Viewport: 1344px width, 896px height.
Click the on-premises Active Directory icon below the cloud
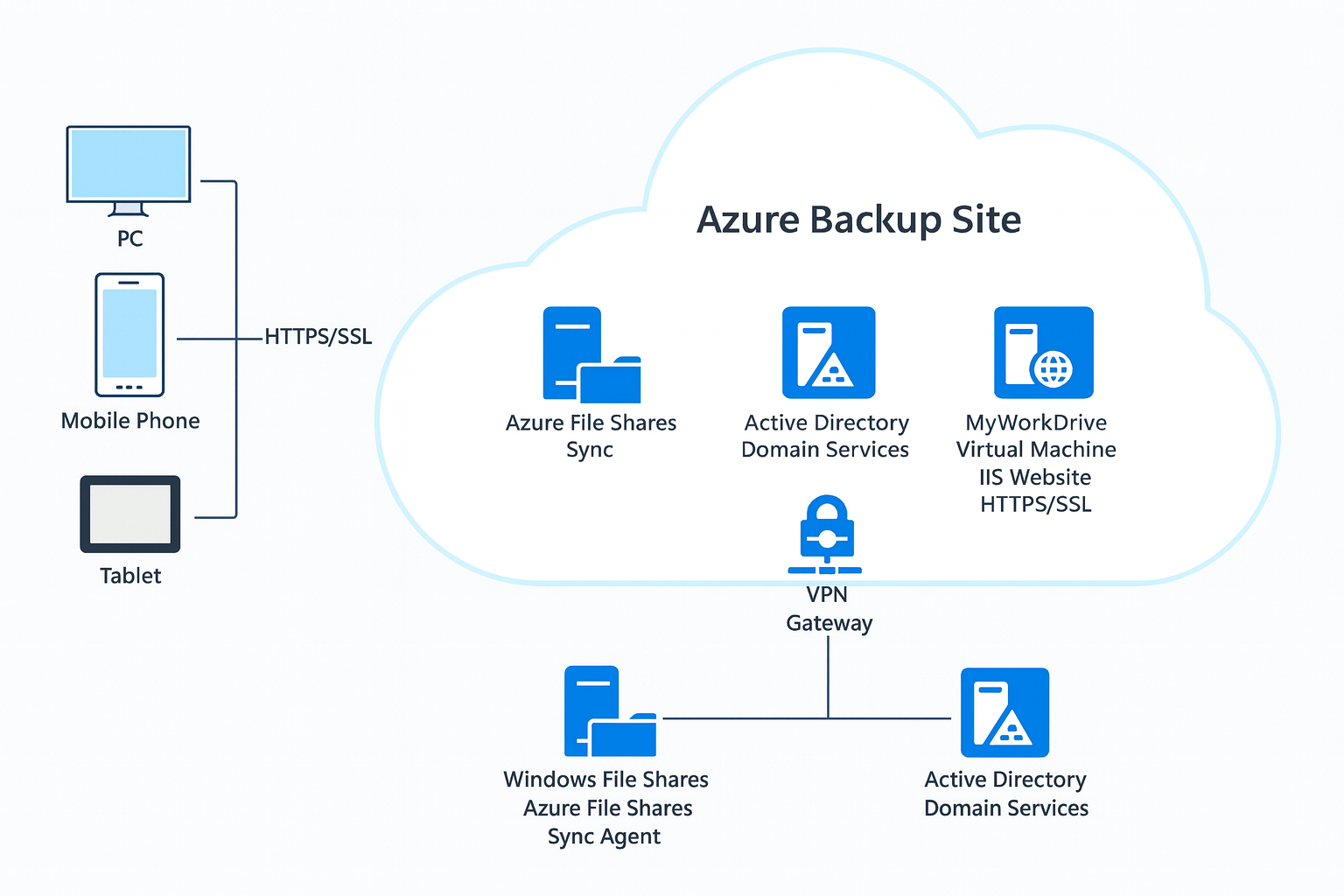(x=1004, y=712)
